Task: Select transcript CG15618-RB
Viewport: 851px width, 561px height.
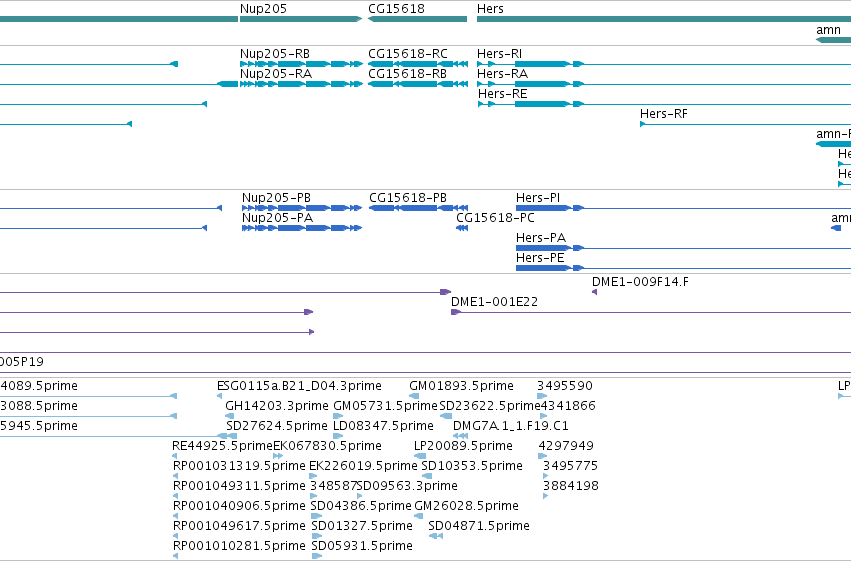Action: [x=417, y=84]
